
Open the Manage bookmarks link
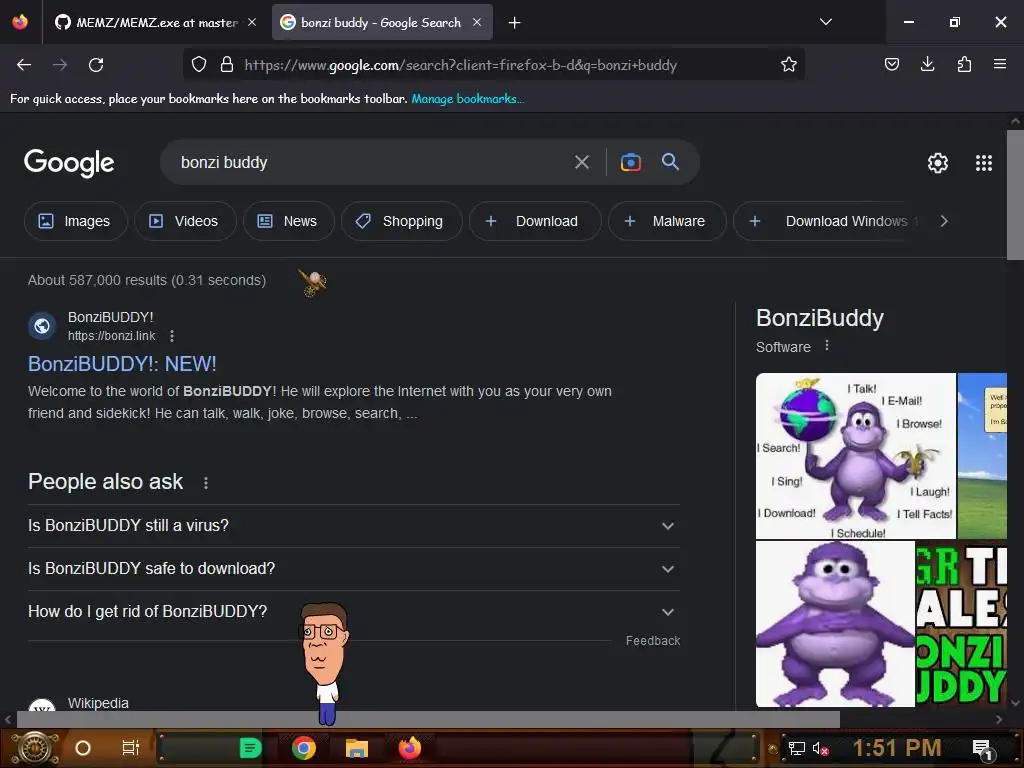tap(468, 99)
